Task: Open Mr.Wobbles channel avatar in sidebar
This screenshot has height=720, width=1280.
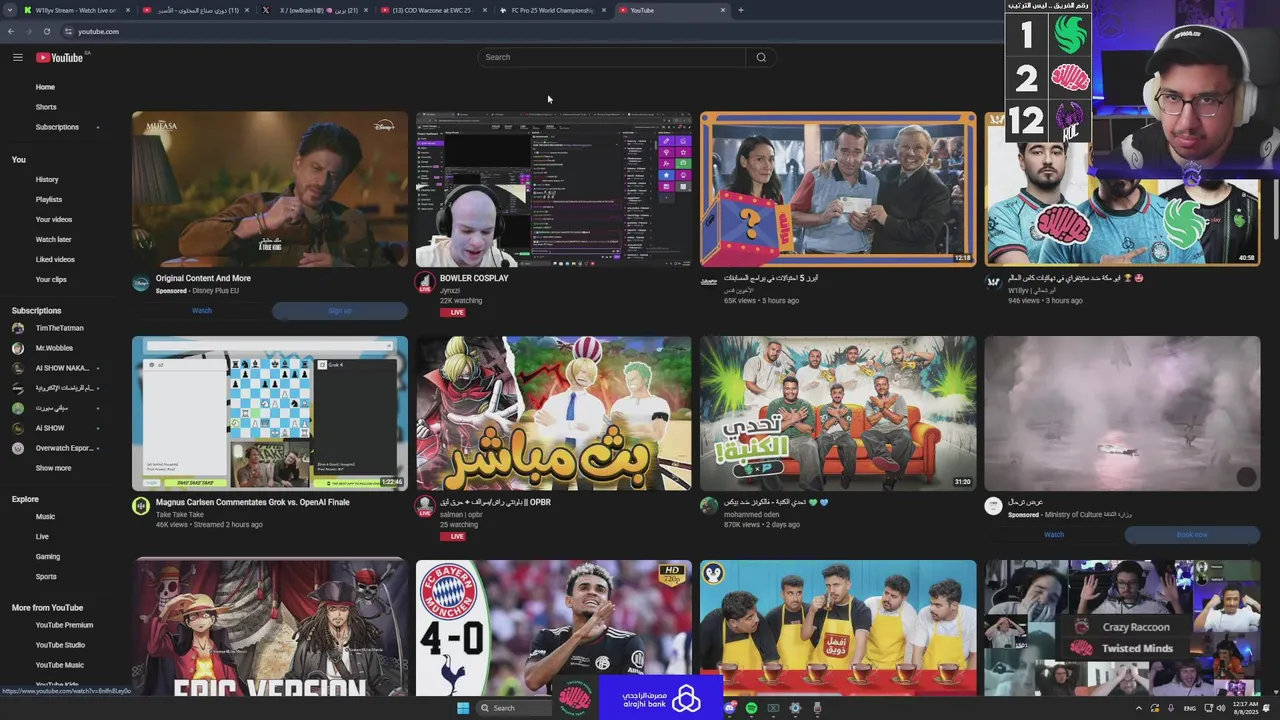Action: [x=18, y=348]
